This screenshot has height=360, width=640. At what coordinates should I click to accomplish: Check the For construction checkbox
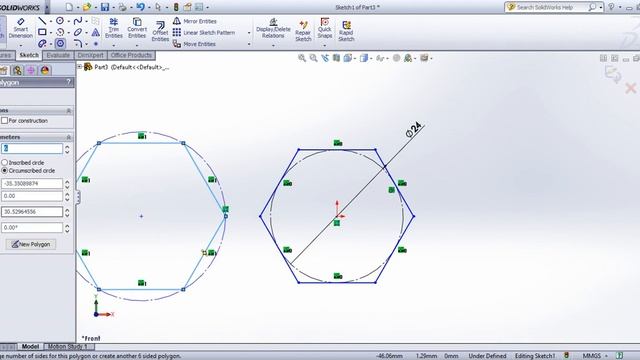[4, 120]
